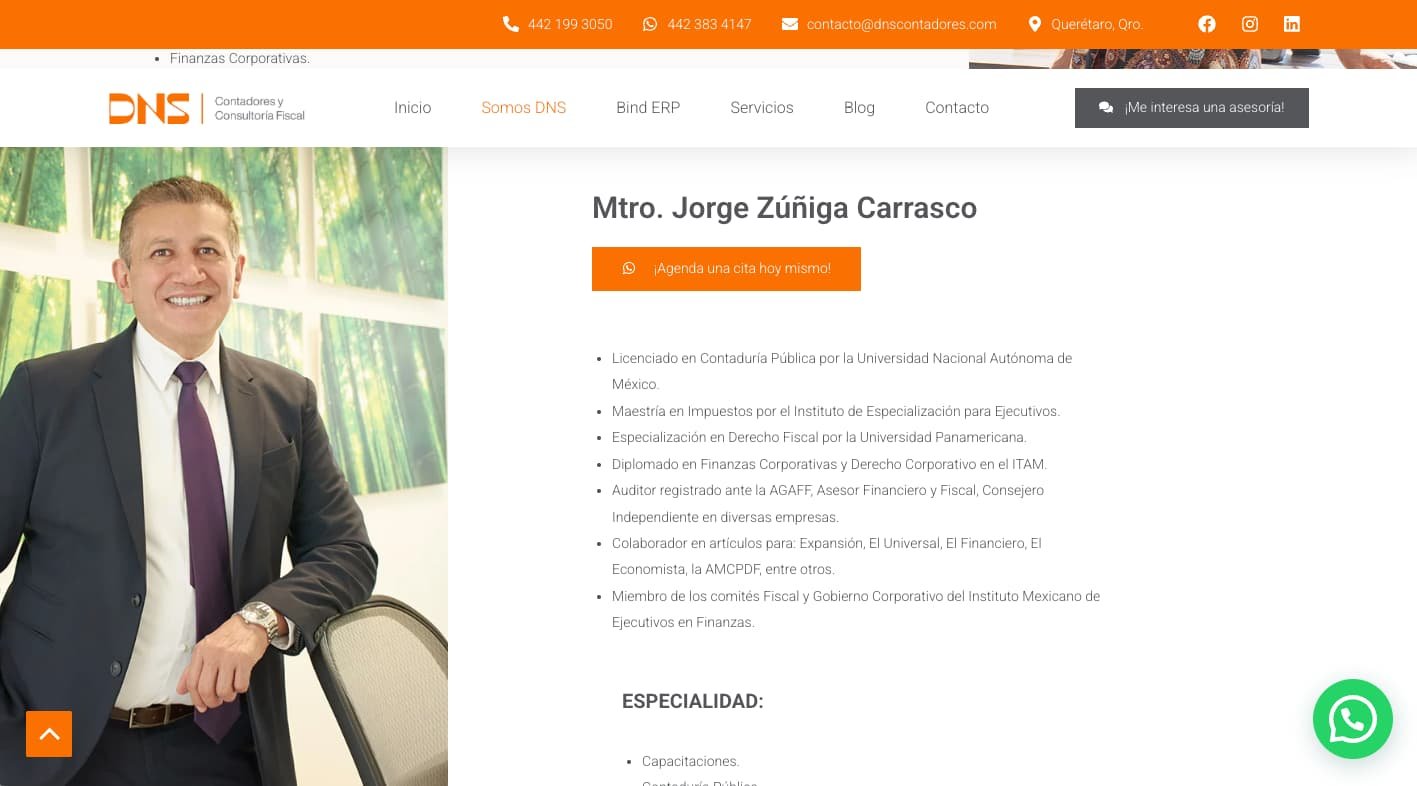Click the DNS Contadores logo
The image size is (1417, 786).
pyautogui.click(x=207, y=108)
